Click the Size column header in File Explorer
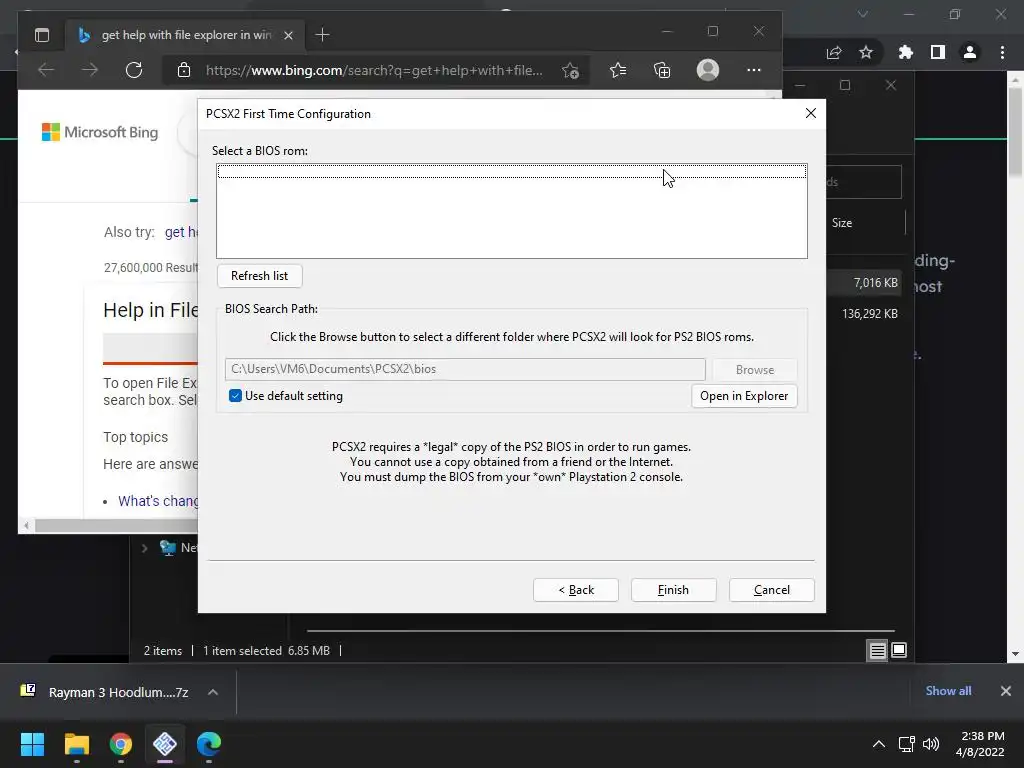Viewport: 1024px width, 768px height. pos(842,223)
